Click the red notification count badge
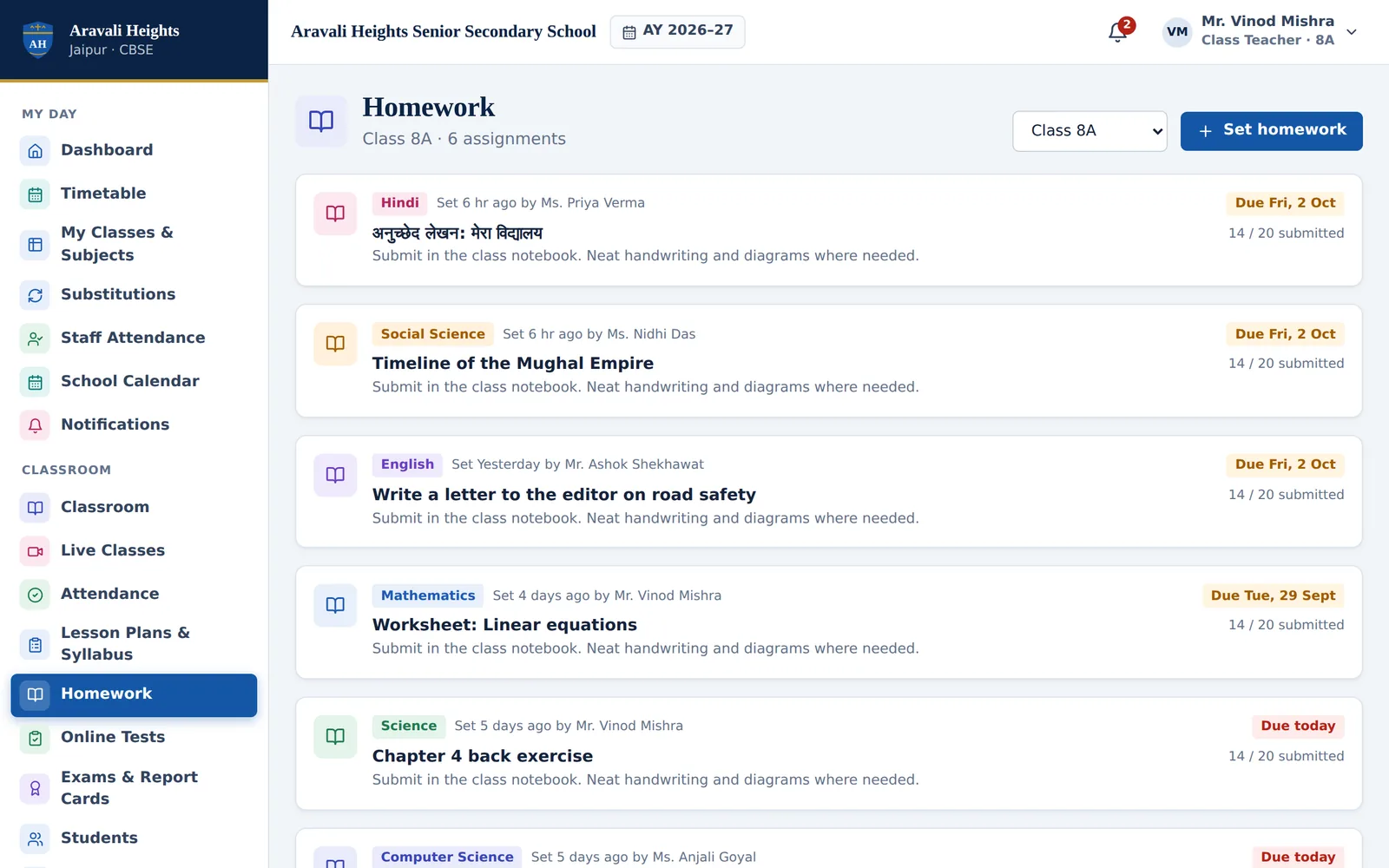The image size is (1389, 868). (x=1126, y=25)
